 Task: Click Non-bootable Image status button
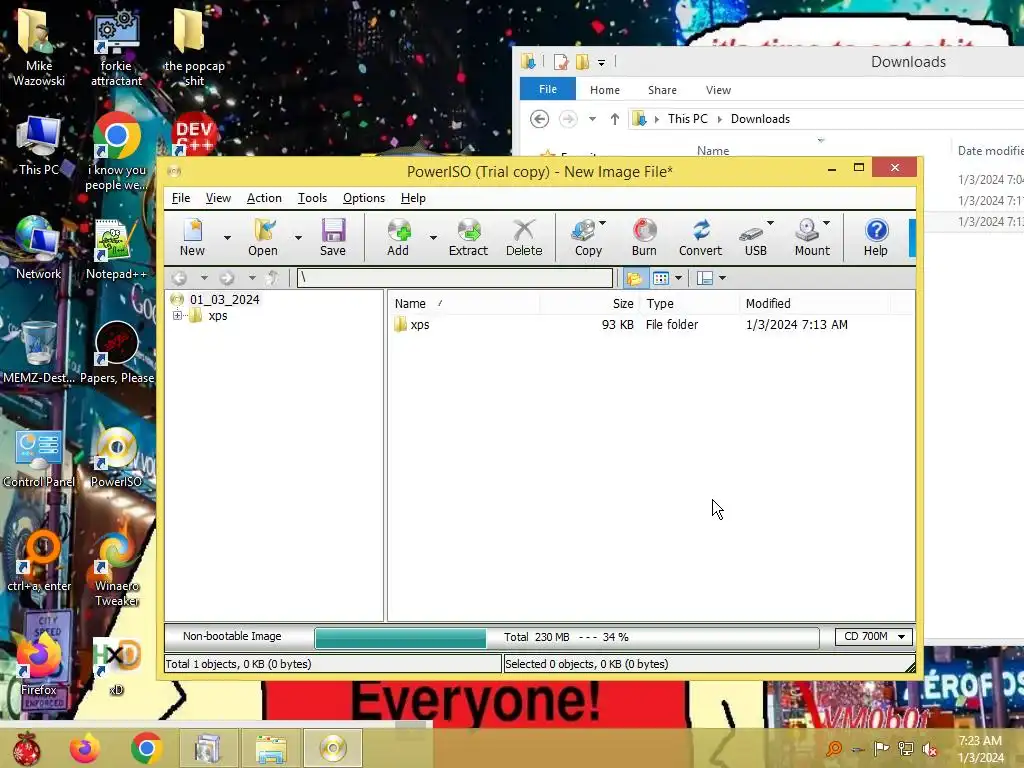pyautogui.click(x=232, y=637)
